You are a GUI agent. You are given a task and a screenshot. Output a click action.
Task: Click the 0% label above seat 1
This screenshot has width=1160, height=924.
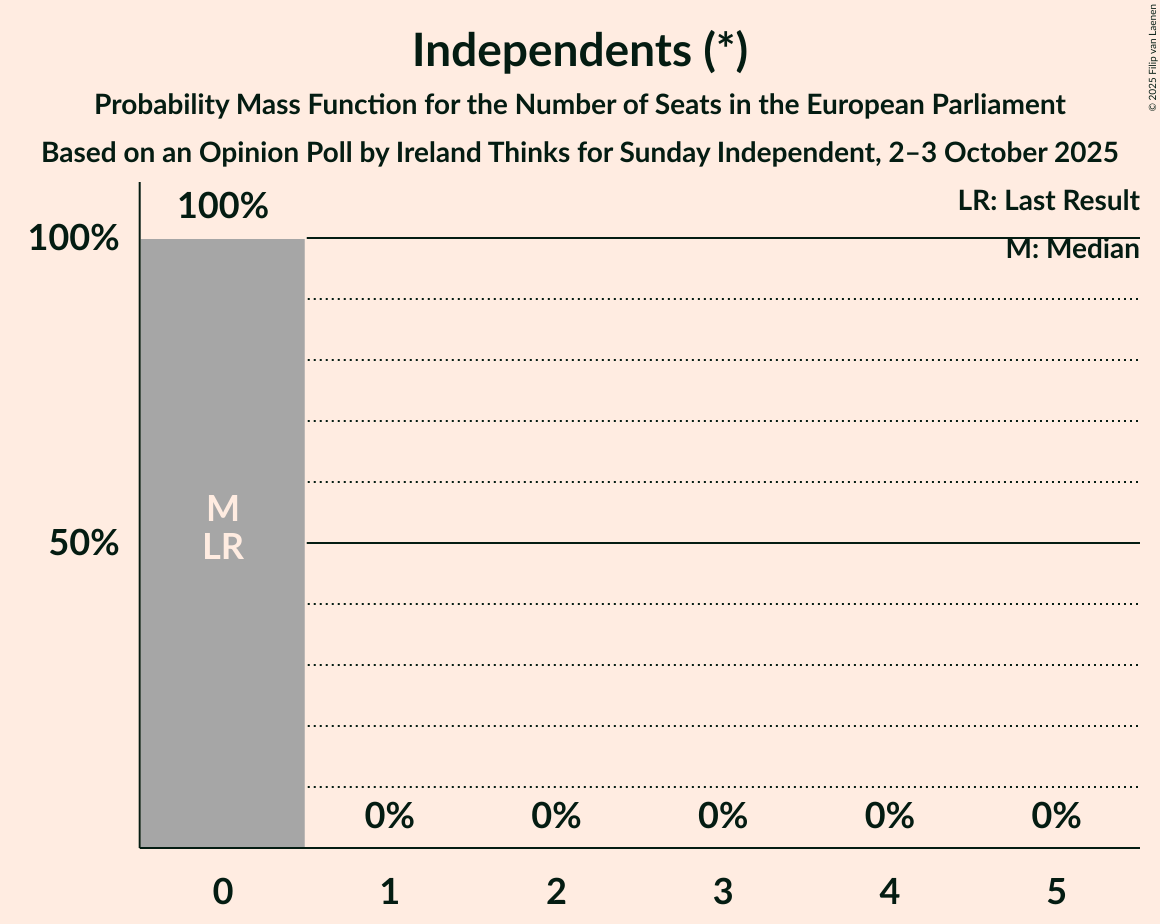(x=390, y=817)
